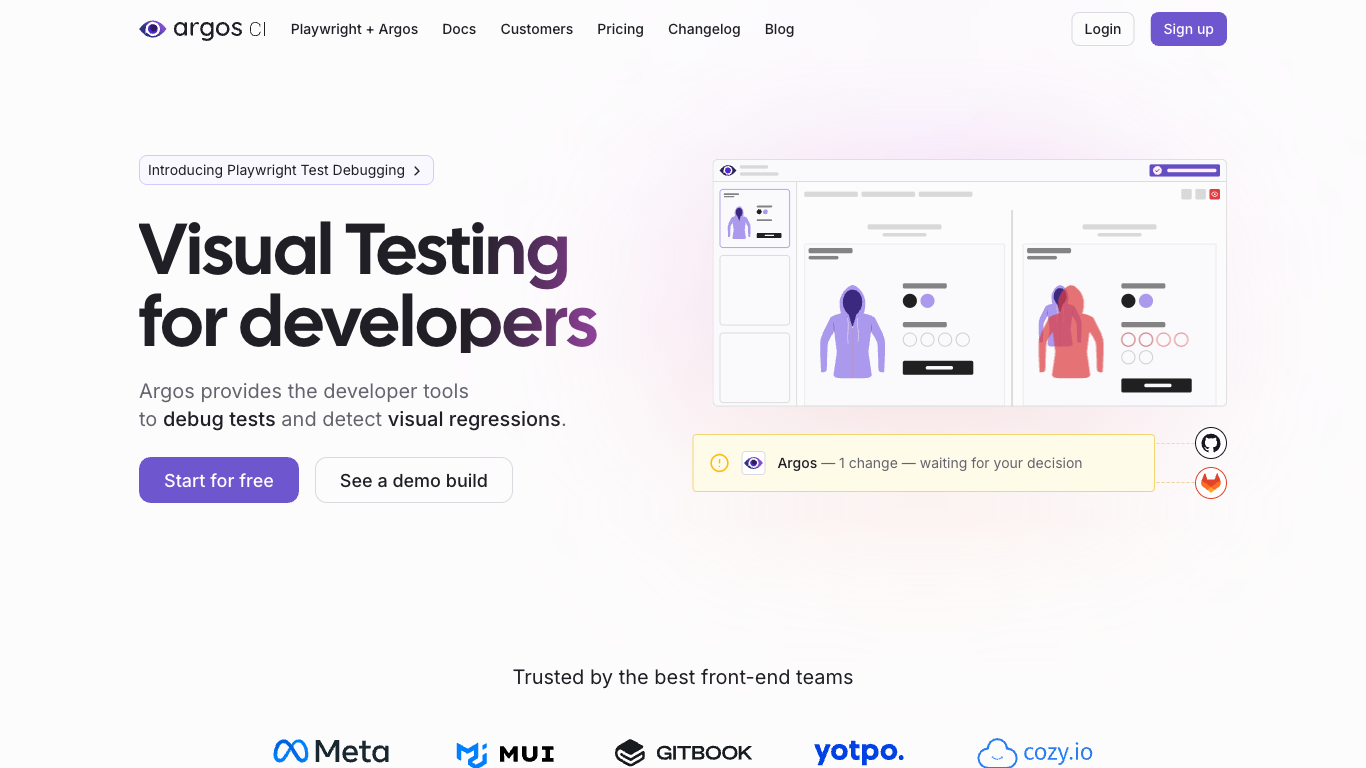Click the yotpo logo
1366x768 pixels.
pyautogui.click(x=859, y=752)
